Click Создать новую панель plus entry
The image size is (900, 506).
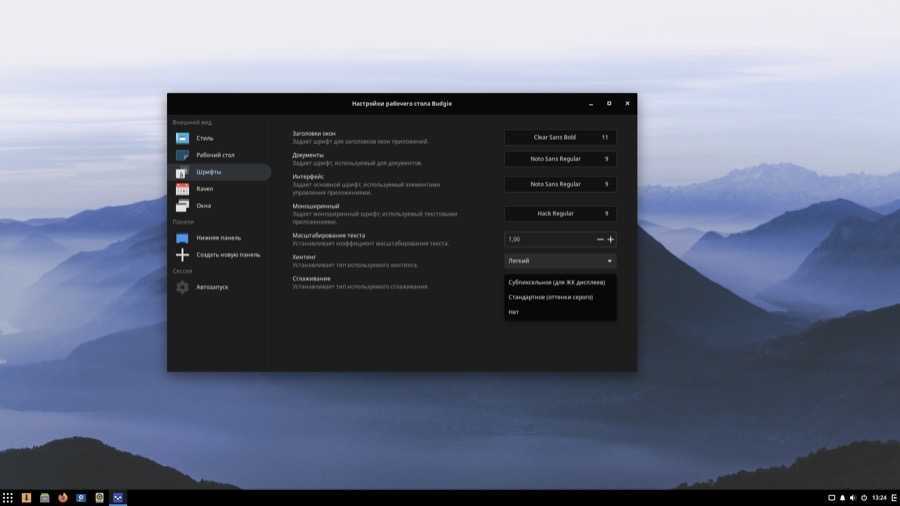219,255
